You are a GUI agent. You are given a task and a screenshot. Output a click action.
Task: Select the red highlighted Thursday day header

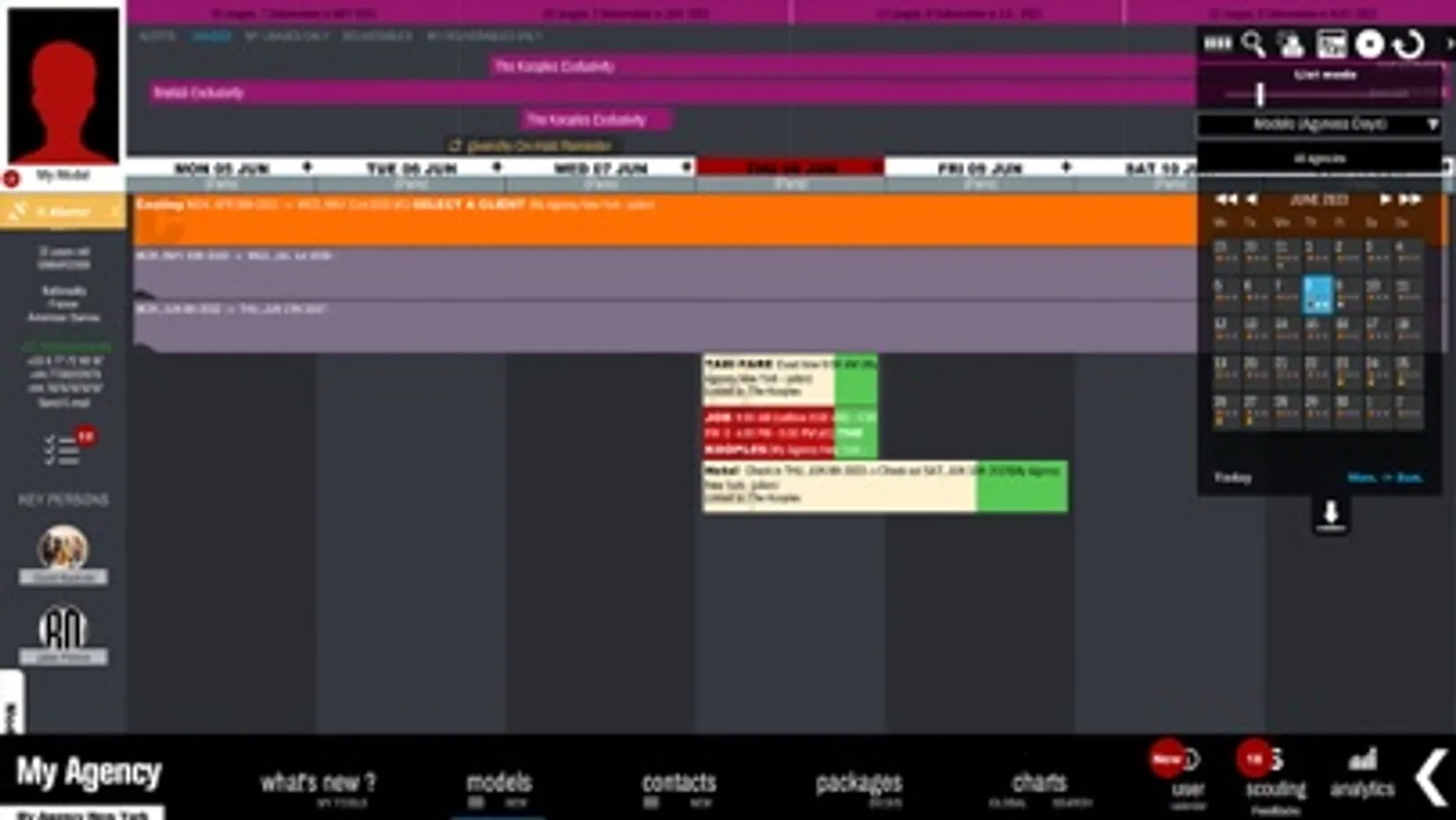click(790, 168)
